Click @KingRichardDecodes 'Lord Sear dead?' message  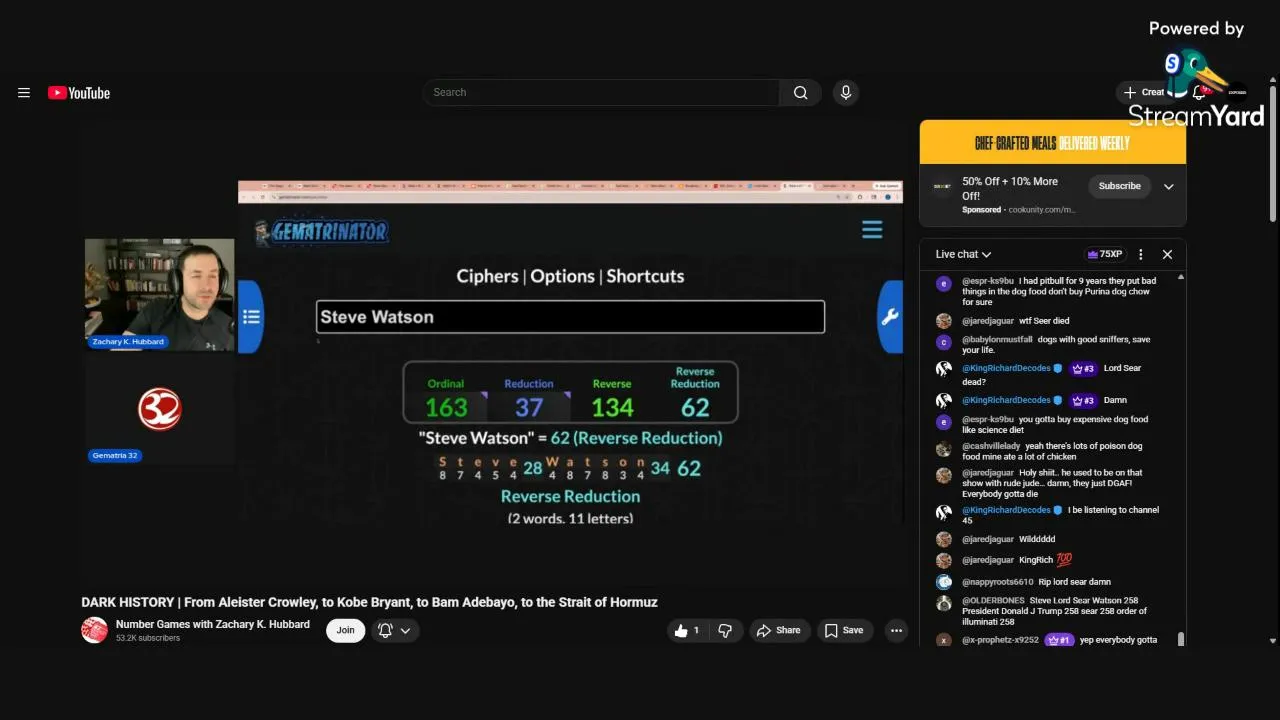point(1051,374)
